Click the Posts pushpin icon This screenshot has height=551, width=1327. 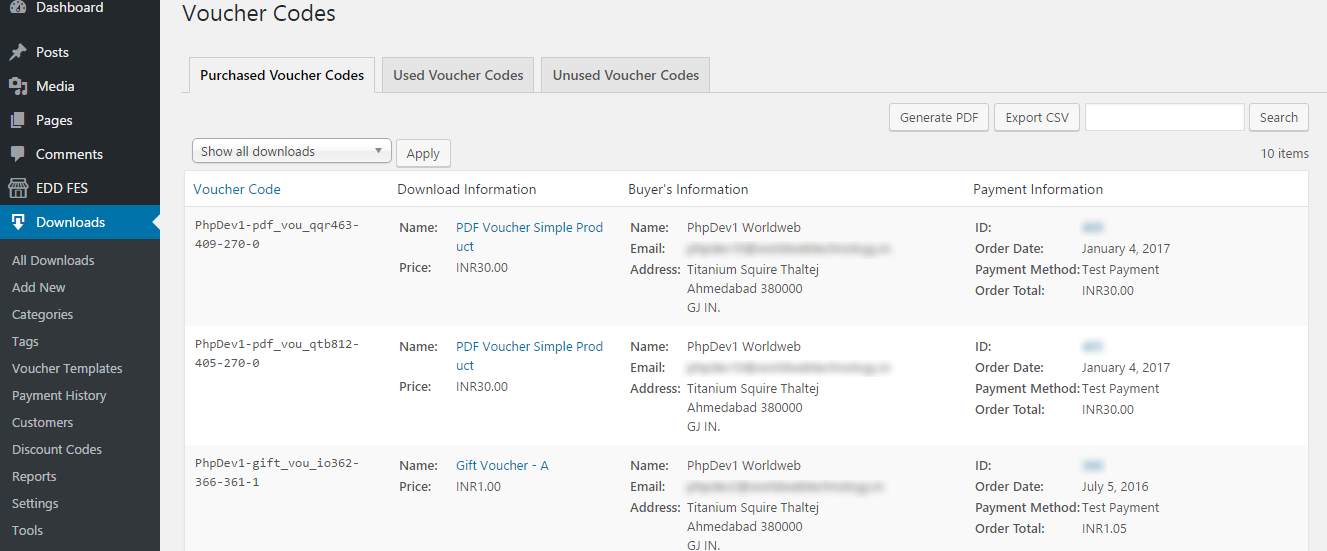[18, 52]
